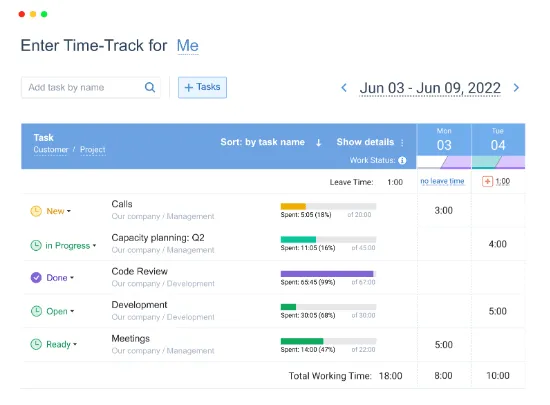Viewport: 550px width, 405px height.
Task: Click the + Tasks button
Action: click(x=202, y=87)
